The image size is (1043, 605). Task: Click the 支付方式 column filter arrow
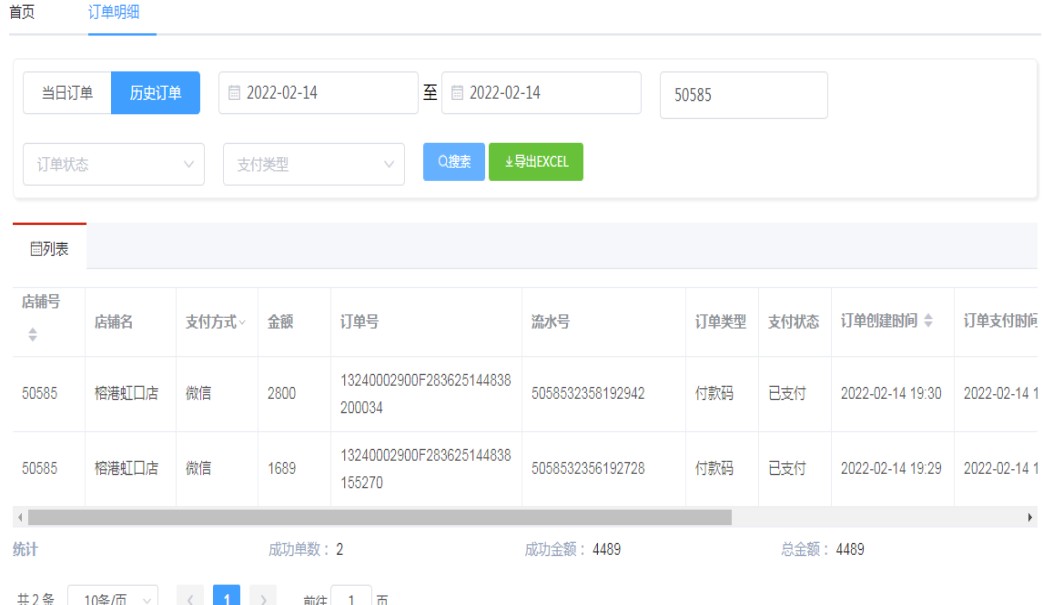[243, 322]
